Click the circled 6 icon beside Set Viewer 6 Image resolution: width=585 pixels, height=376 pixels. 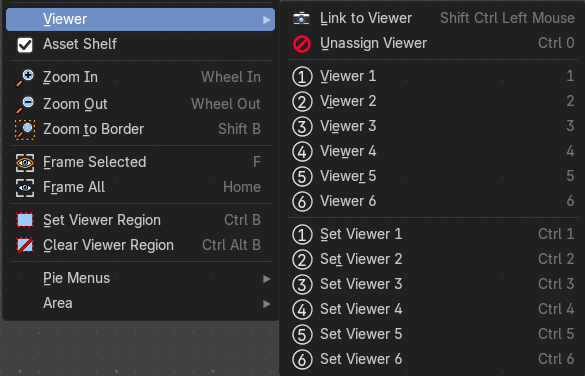coord(302,360)
